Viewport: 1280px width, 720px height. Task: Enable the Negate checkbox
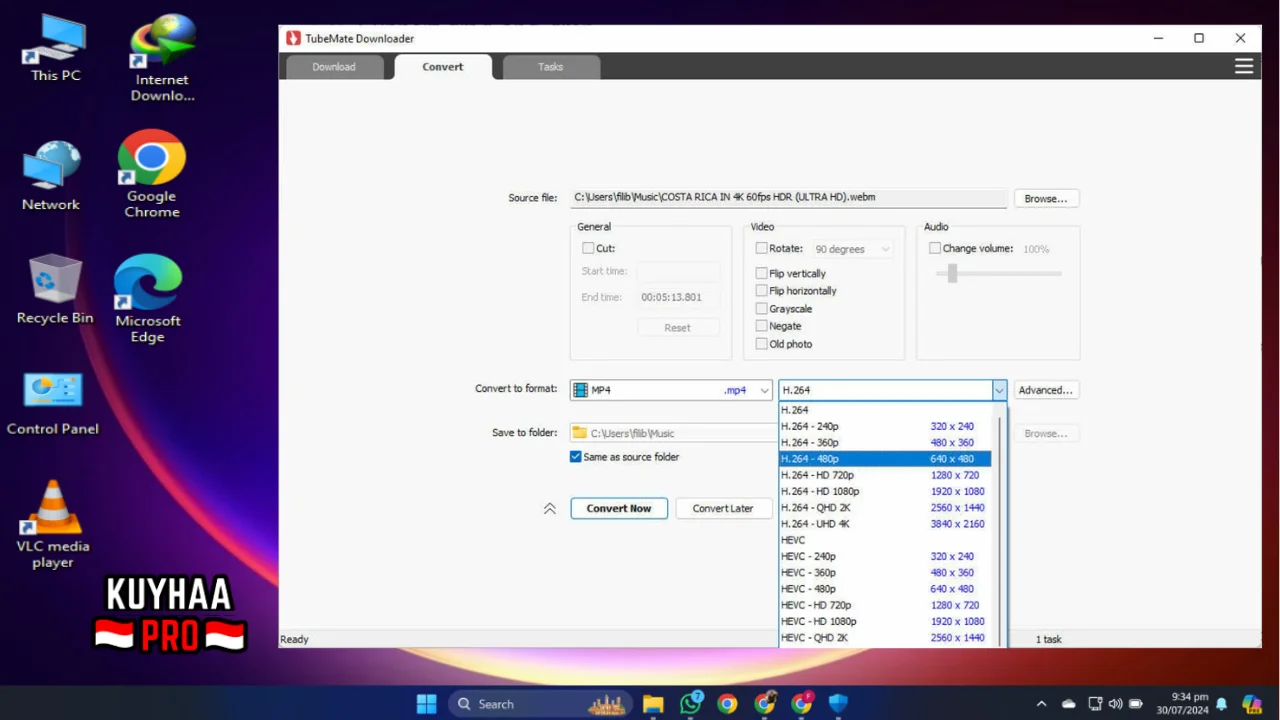tap(762, 326)
